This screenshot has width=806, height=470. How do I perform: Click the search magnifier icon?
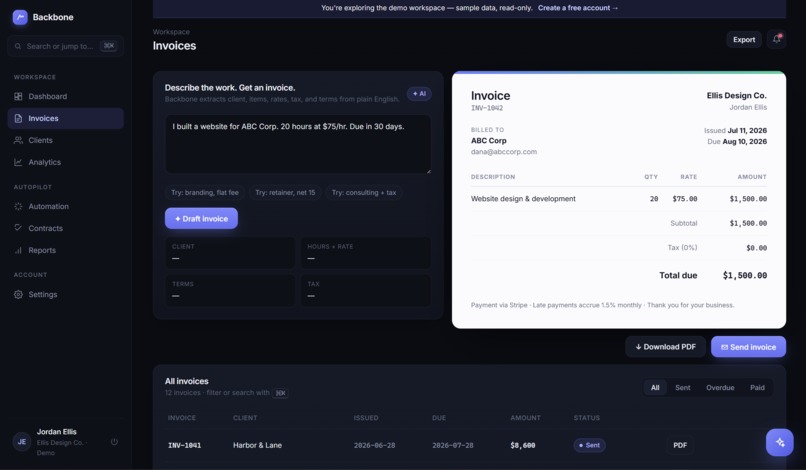(17, 46)
